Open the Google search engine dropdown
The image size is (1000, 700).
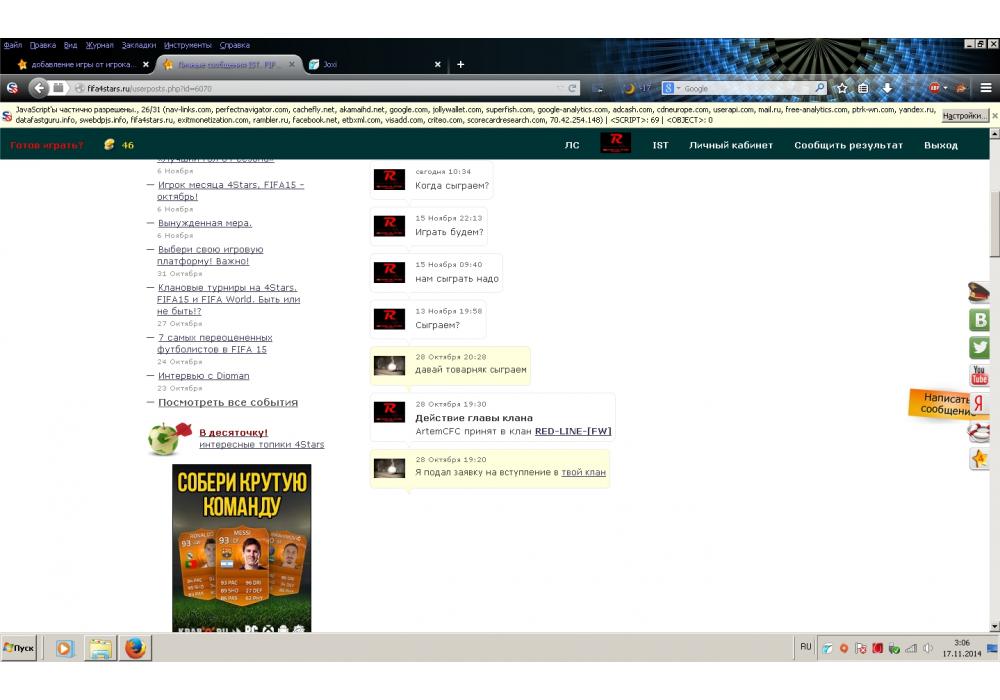pyautogui.click(x=670, y=88)
